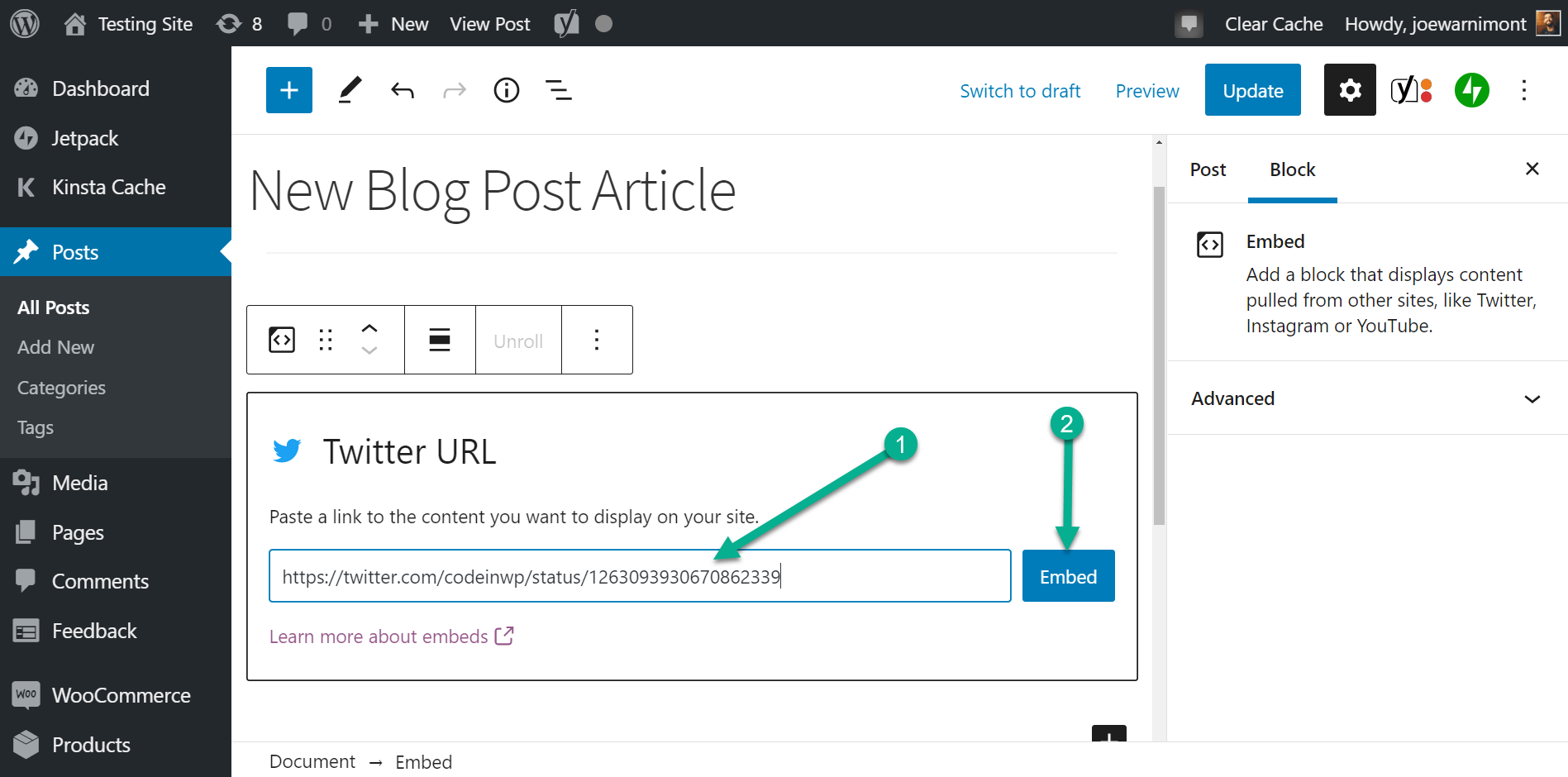Redo the last change
Image resolution: width=1568 pixels, height=777 pixels.
coord(454,90)
